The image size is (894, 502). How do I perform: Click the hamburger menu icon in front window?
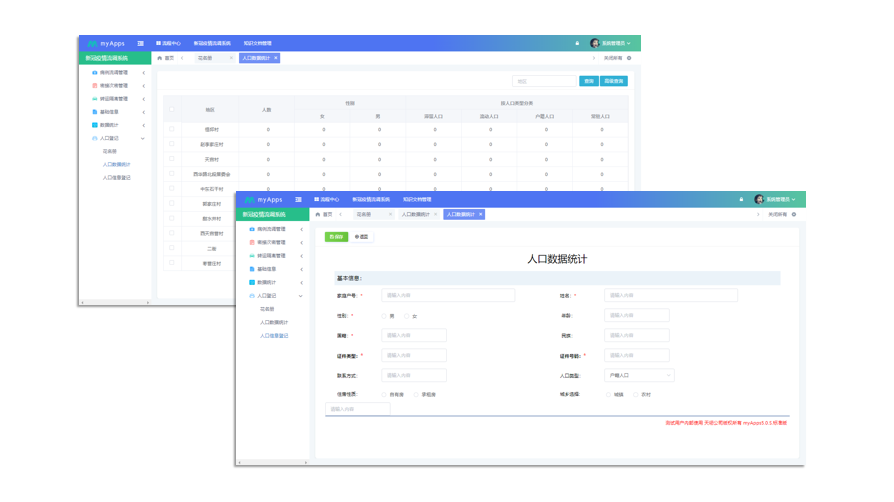coord(298,200)
